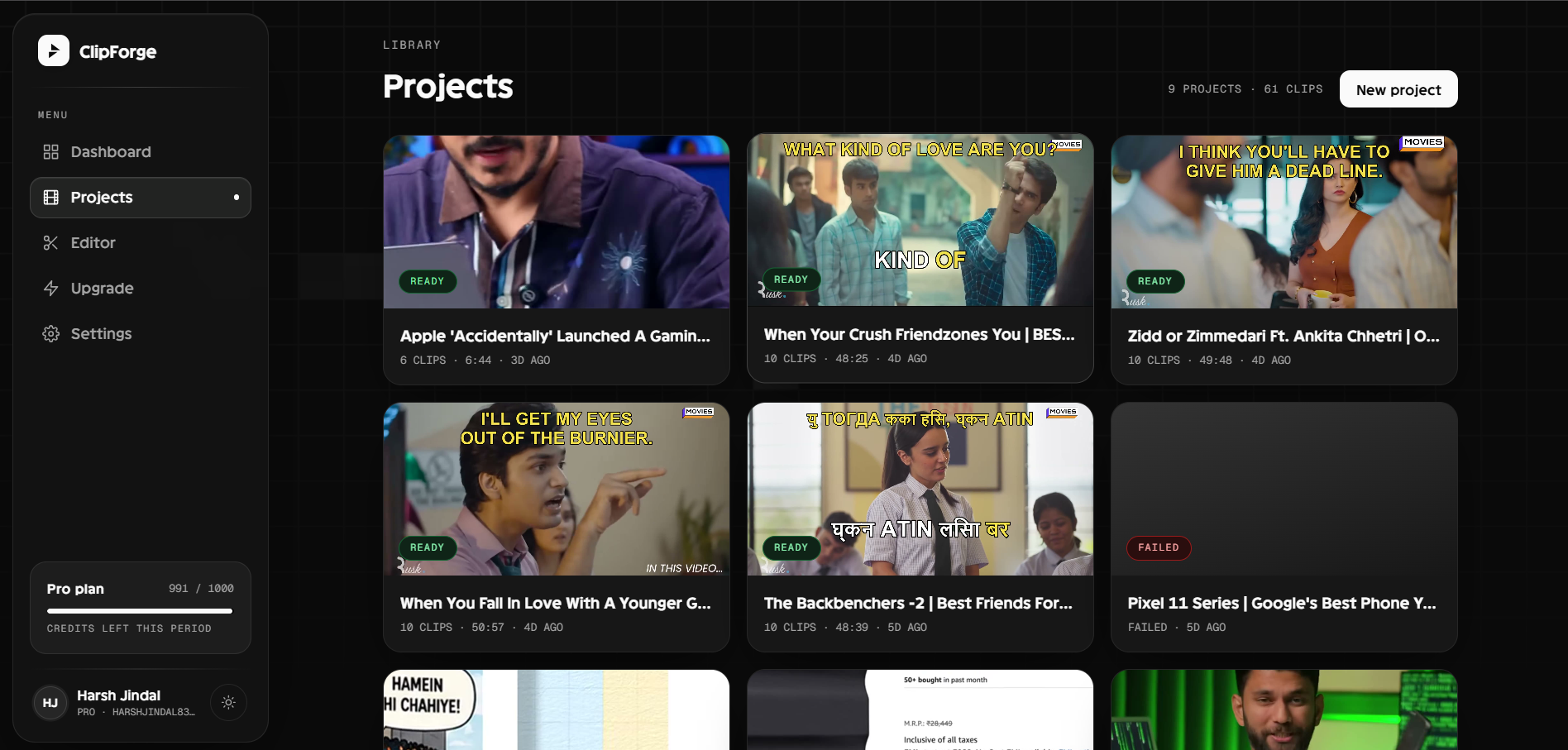This screenshot has height=750, width=1568.
Task: Open the Zidd or Zimmedari project thumbnail
Action: point(1284,222)
